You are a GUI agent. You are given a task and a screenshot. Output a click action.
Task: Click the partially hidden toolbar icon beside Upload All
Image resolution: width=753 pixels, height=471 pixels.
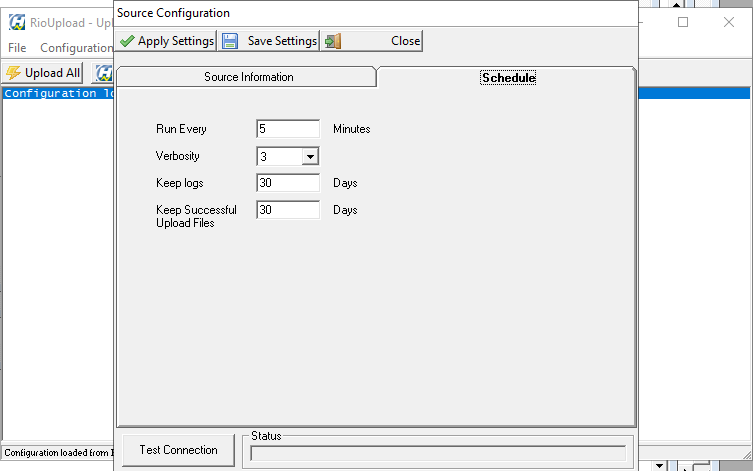coord(103,73)
